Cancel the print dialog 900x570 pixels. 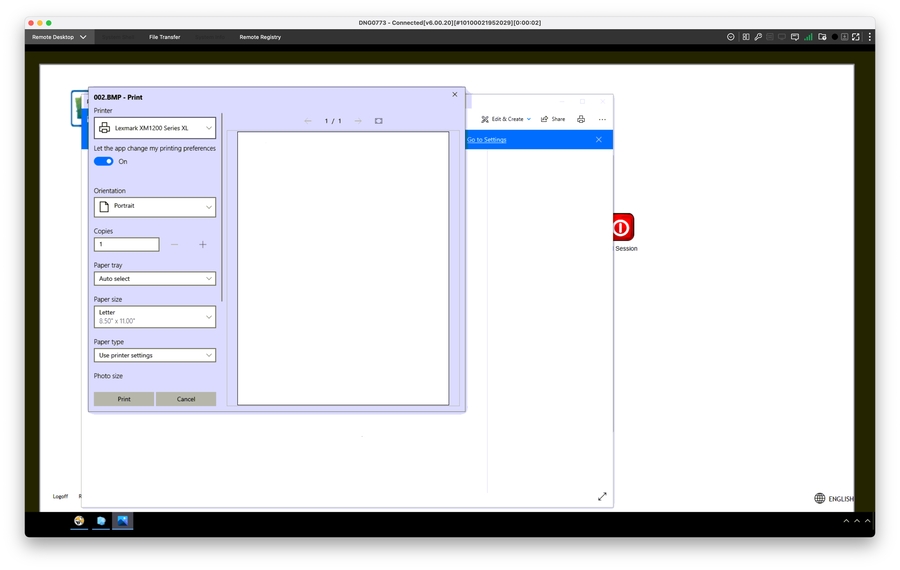click(186, 399)
